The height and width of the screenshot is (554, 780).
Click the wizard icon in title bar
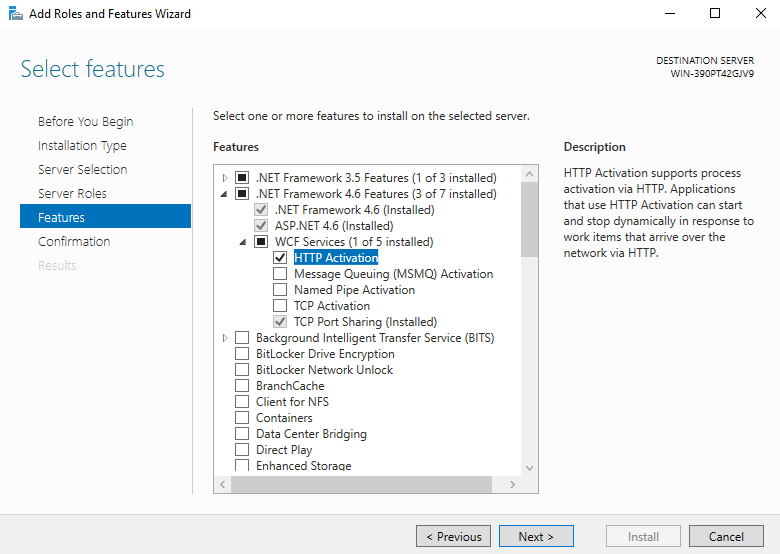(x=15, y=14)
